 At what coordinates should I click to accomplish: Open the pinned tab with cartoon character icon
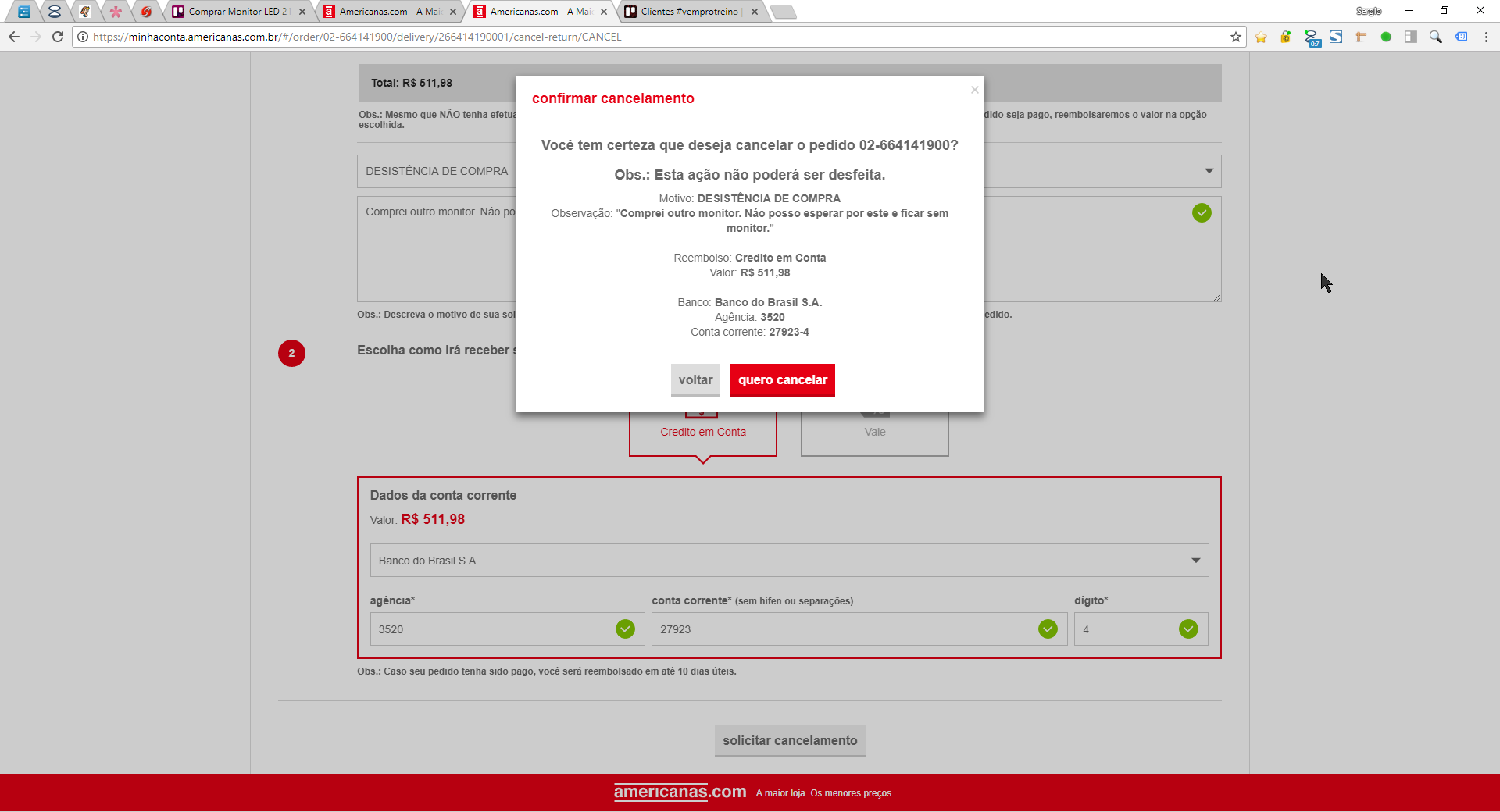tap(85, 12)
